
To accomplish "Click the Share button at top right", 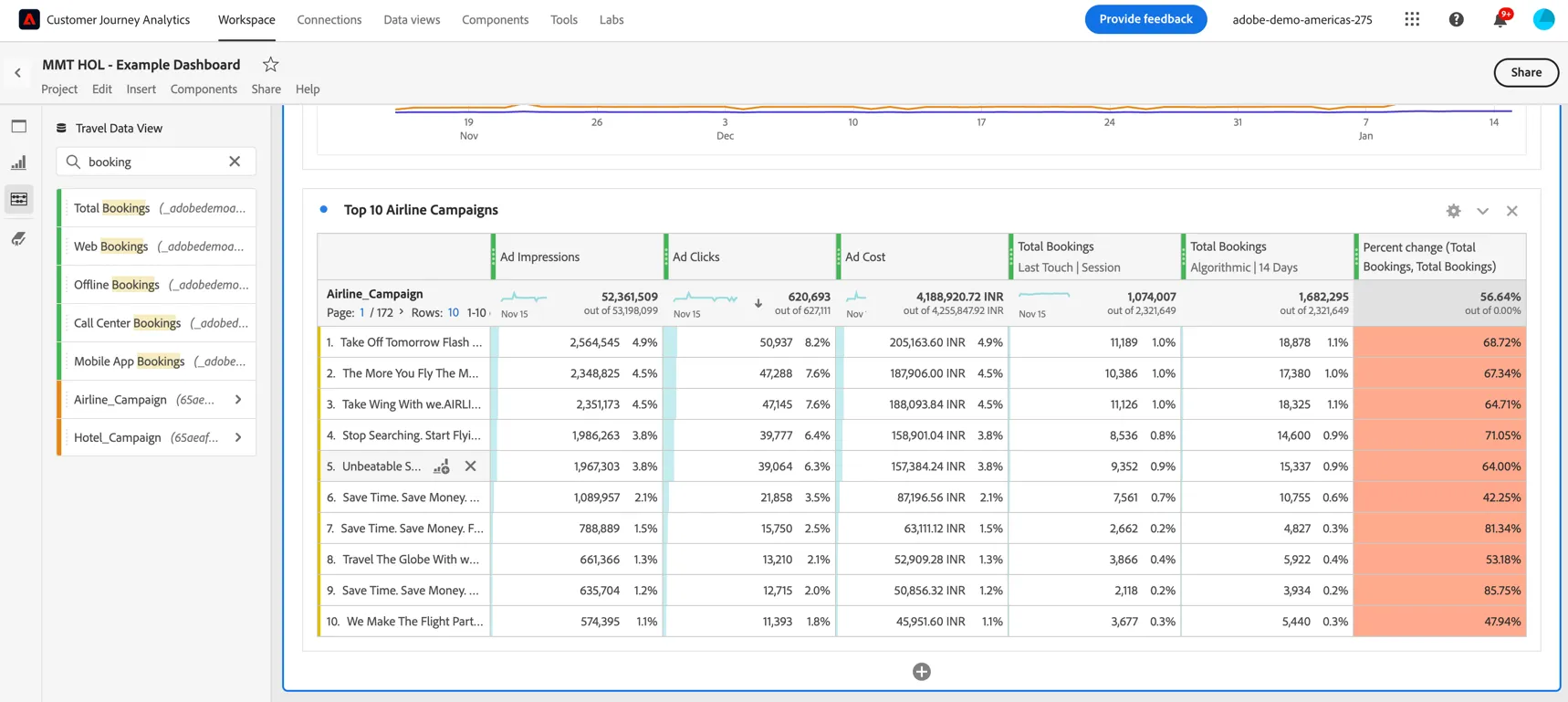I will pos(1526,72).
